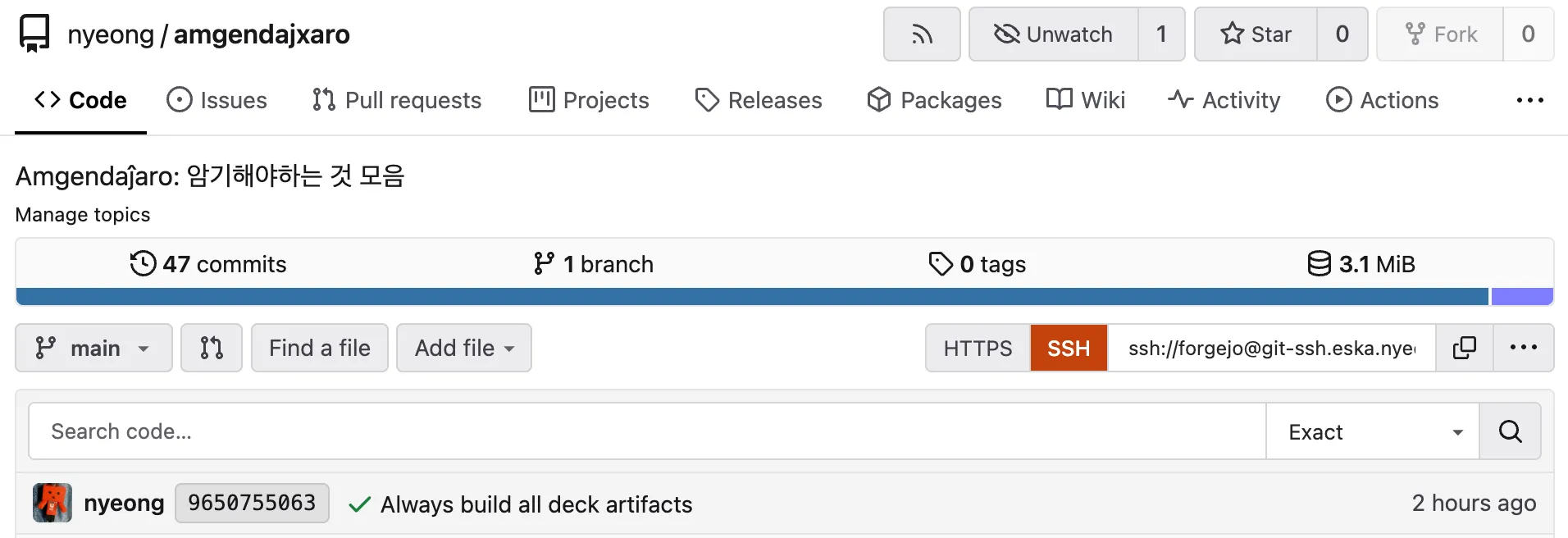Click the repository icon beside nyeong

(x=34, y=34)
